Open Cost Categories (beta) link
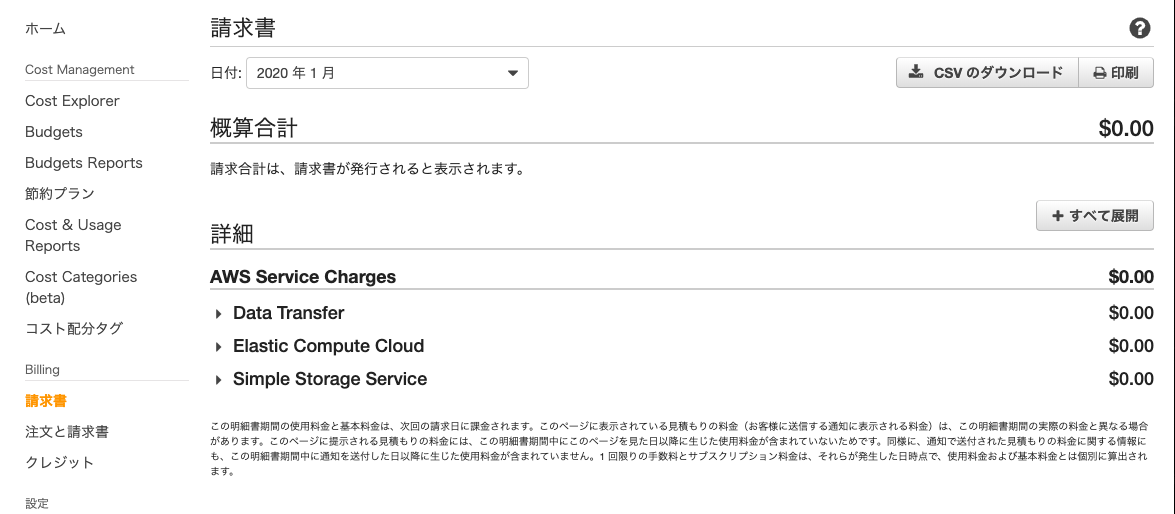The height and width of the screenshot is (514, 1175). (x=81, y=287)
